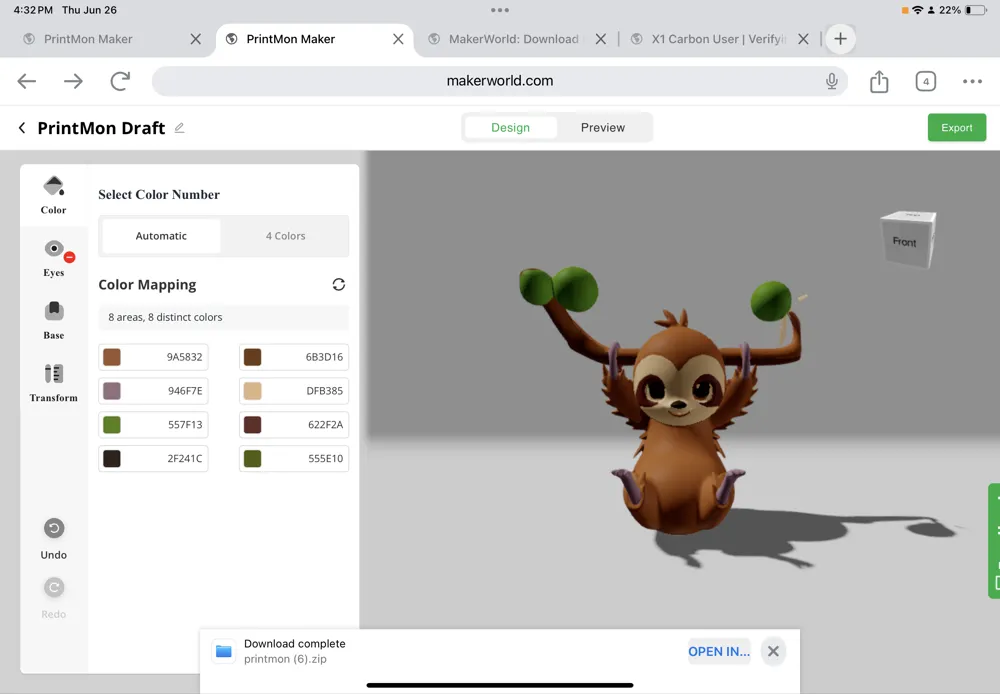Open the green side panel handle
The width and height of the screenshot is (1000, 694).
pyautogui.click(x=994, y=541)
